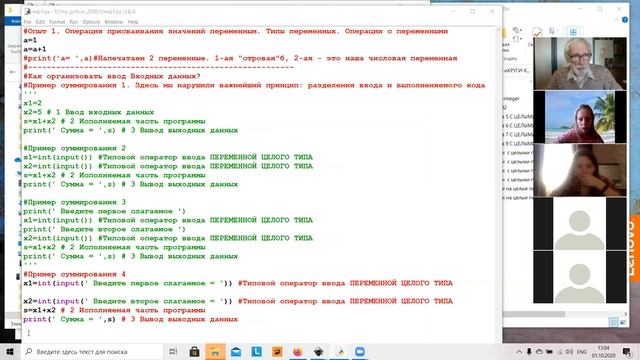
Task: Select the bearded man's video thumbnail
Action: point(580,63)
